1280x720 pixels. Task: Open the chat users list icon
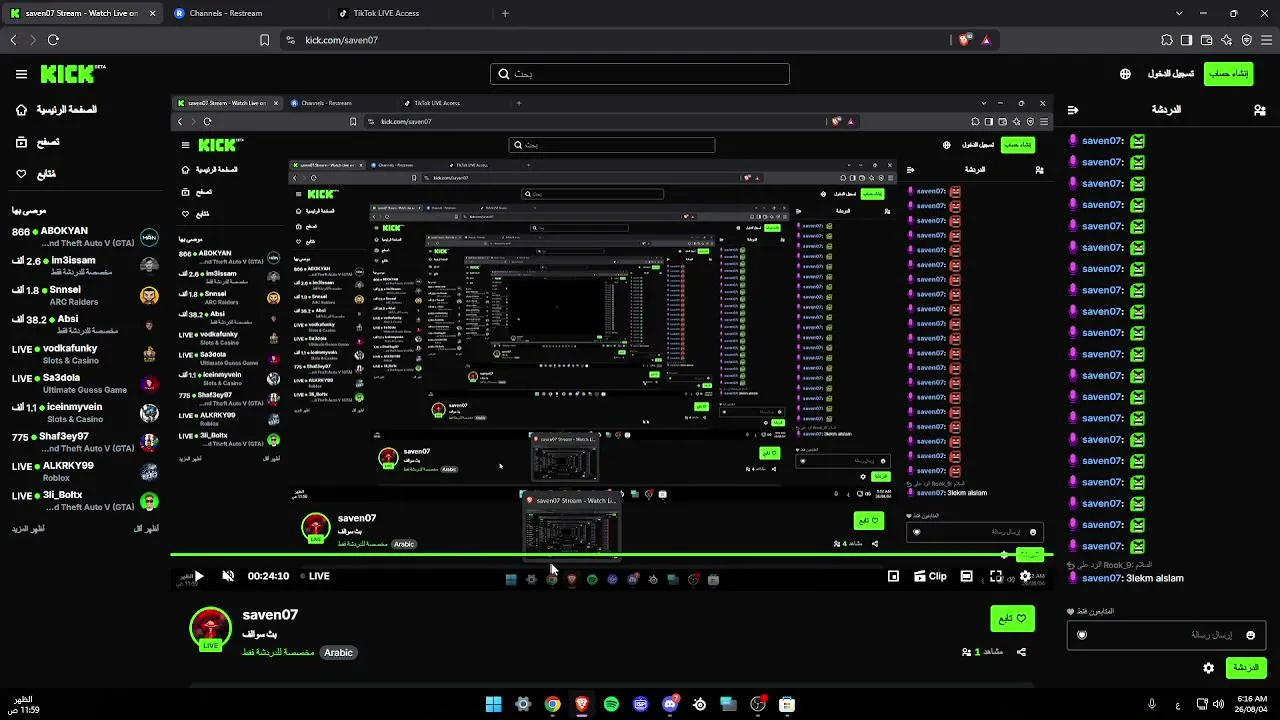click(1259, 110)
